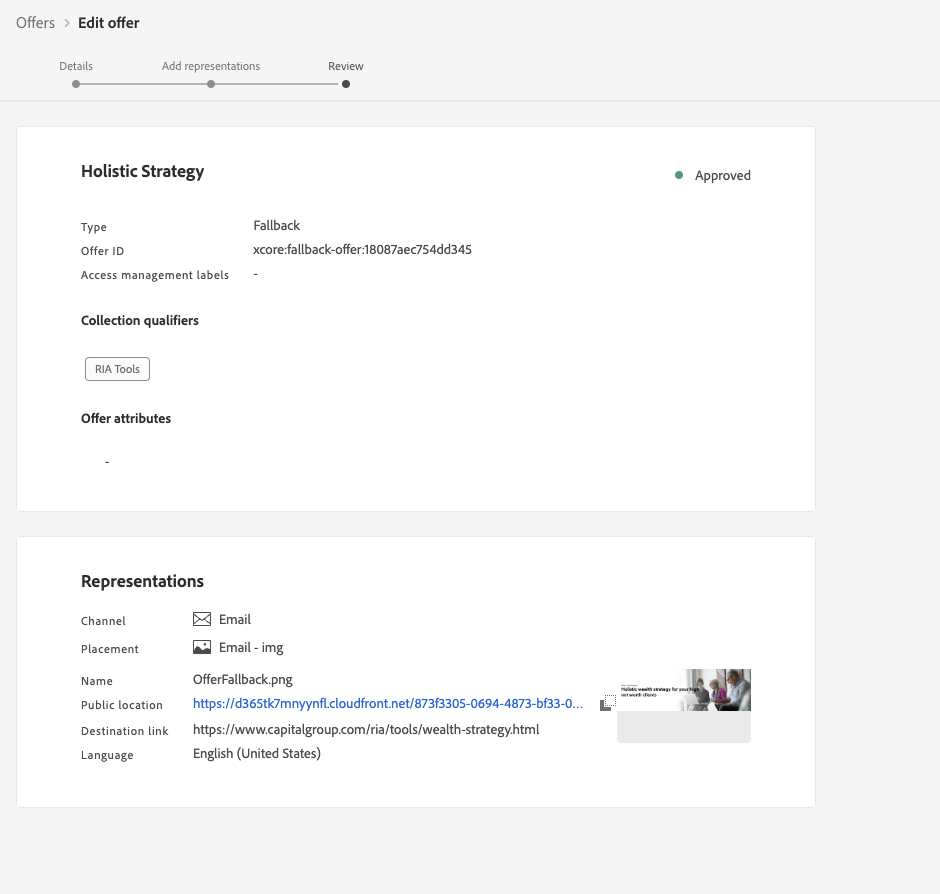Select the Review step
Screen dimensions: 940x894
pyautogui.click(x=346, y=66)
